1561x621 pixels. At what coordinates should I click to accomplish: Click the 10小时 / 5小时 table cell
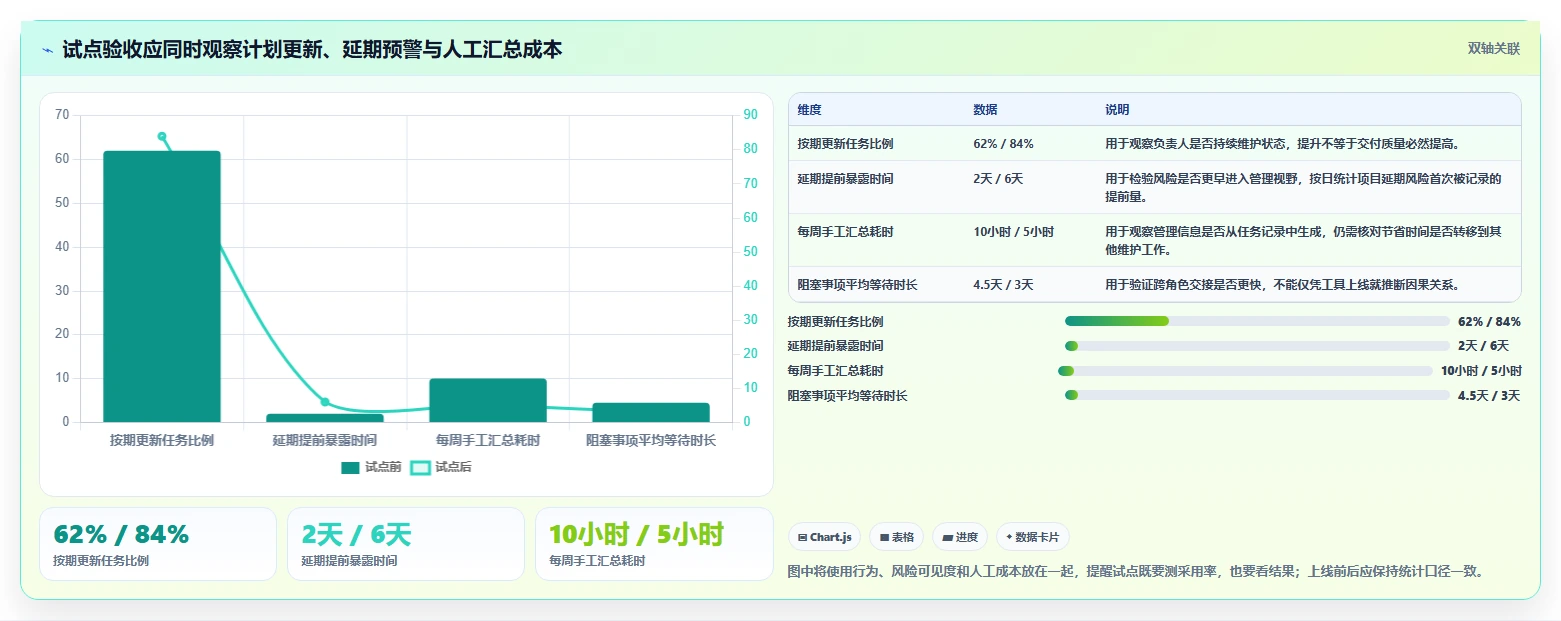tap(1013, 232)
